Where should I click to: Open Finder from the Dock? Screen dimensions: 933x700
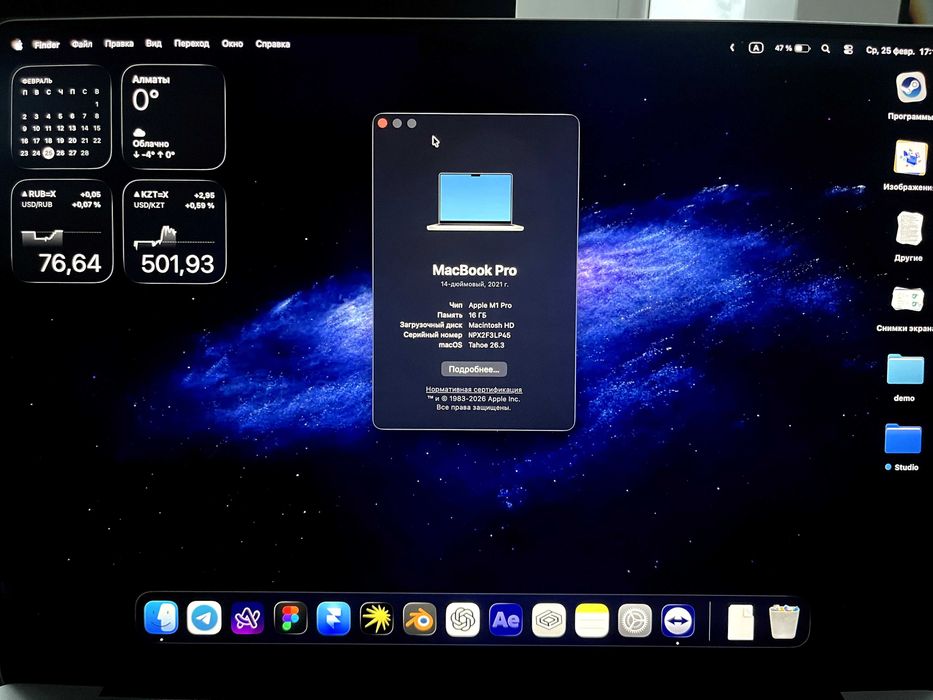coord(161,618)
